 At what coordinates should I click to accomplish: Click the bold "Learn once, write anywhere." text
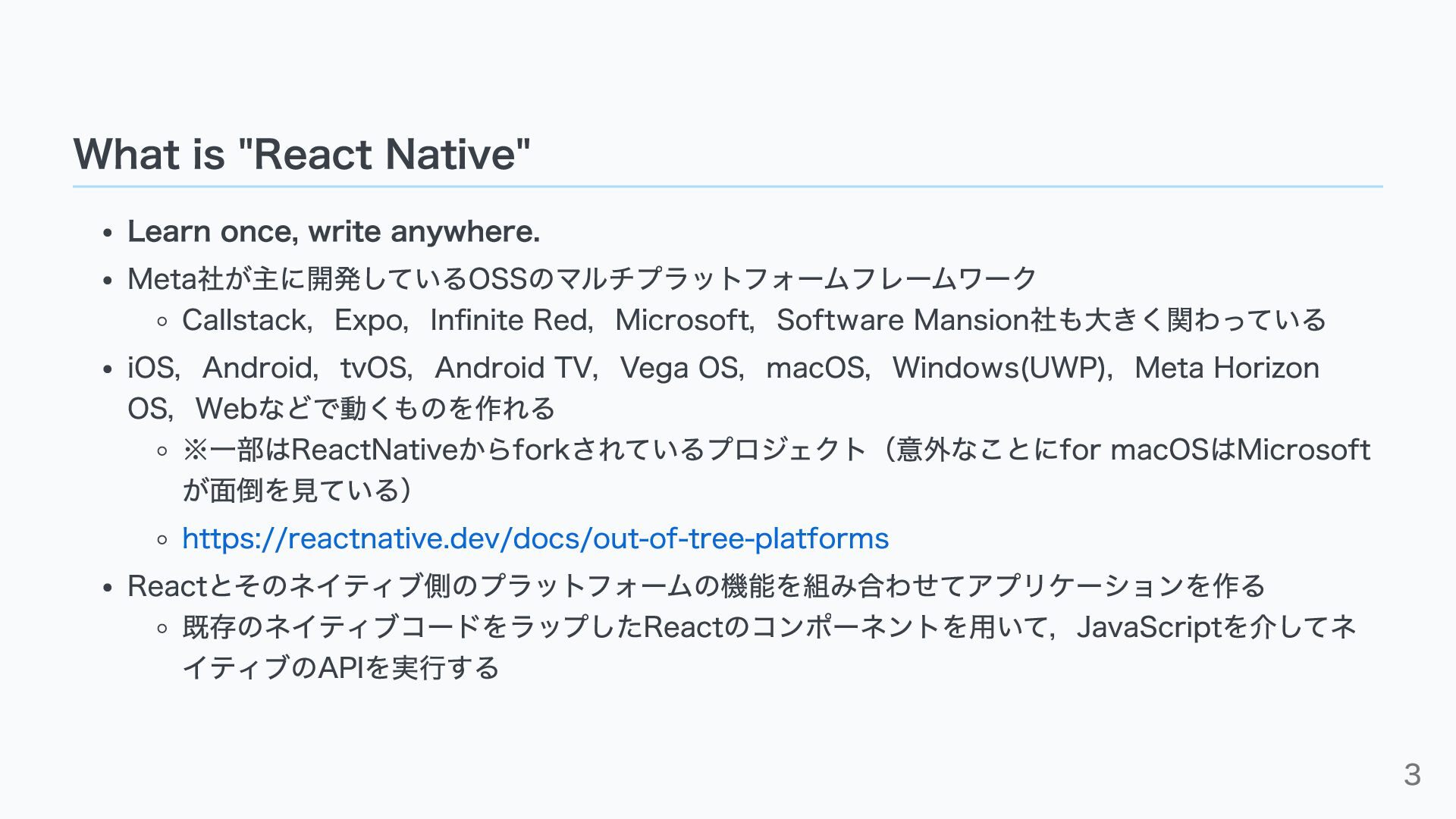pos(334,231)
